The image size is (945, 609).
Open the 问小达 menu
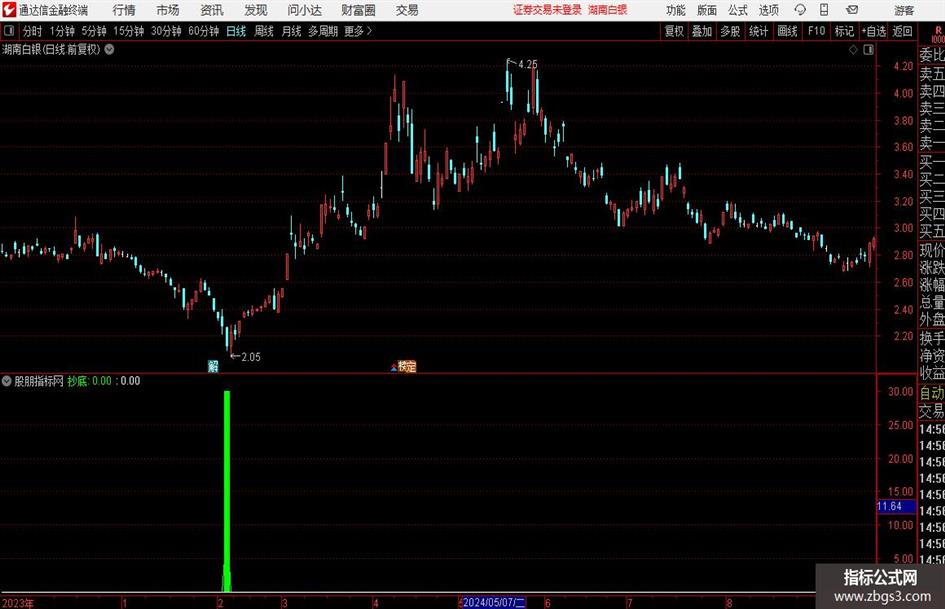pos(304,10)
